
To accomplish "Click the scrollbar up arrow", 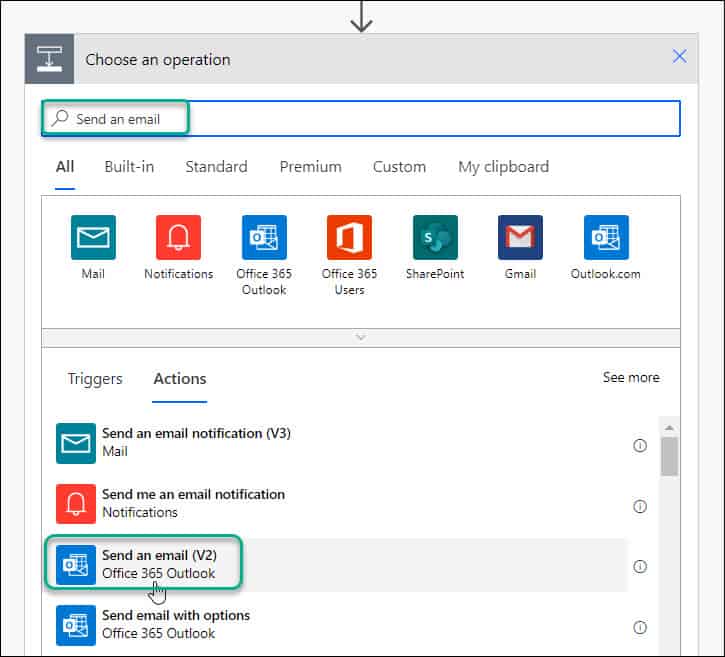I will click(669, 428).
